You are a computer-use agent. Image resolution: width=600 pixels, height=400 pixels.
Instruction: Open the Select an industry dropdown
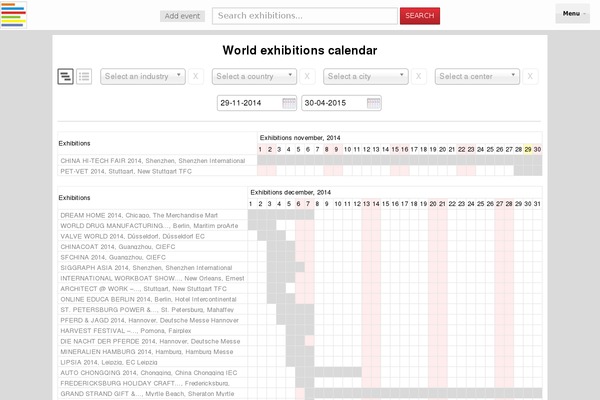click(x=143, y=76)
